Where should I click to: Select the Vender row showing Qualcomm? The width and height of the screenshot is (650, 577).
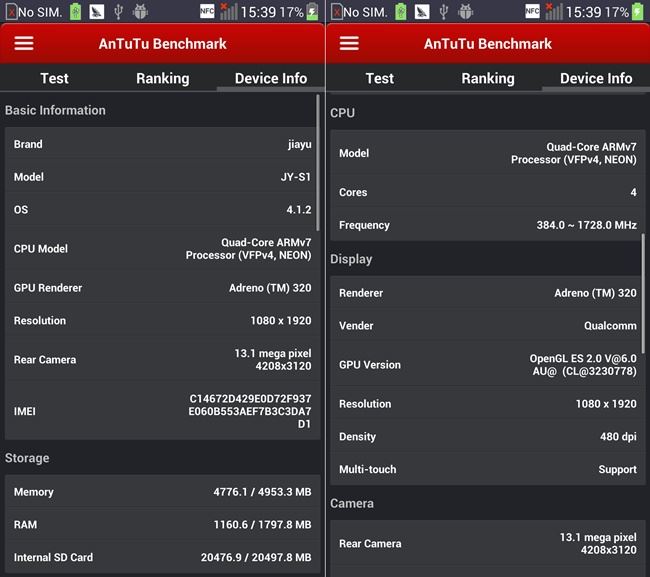point(488,326)
